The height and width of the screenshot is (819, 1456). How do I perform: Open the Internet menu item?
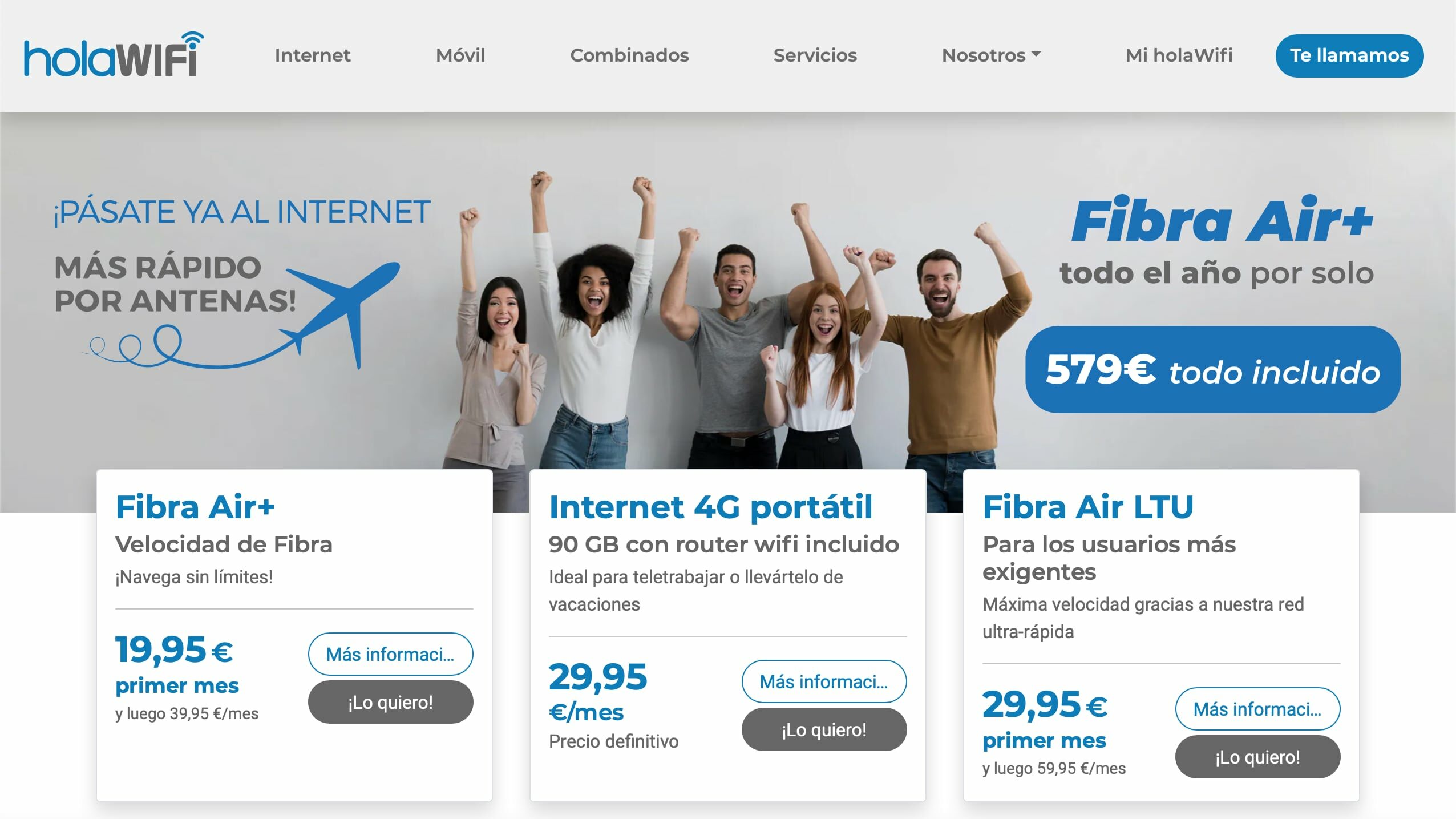(x=313, y=55)
